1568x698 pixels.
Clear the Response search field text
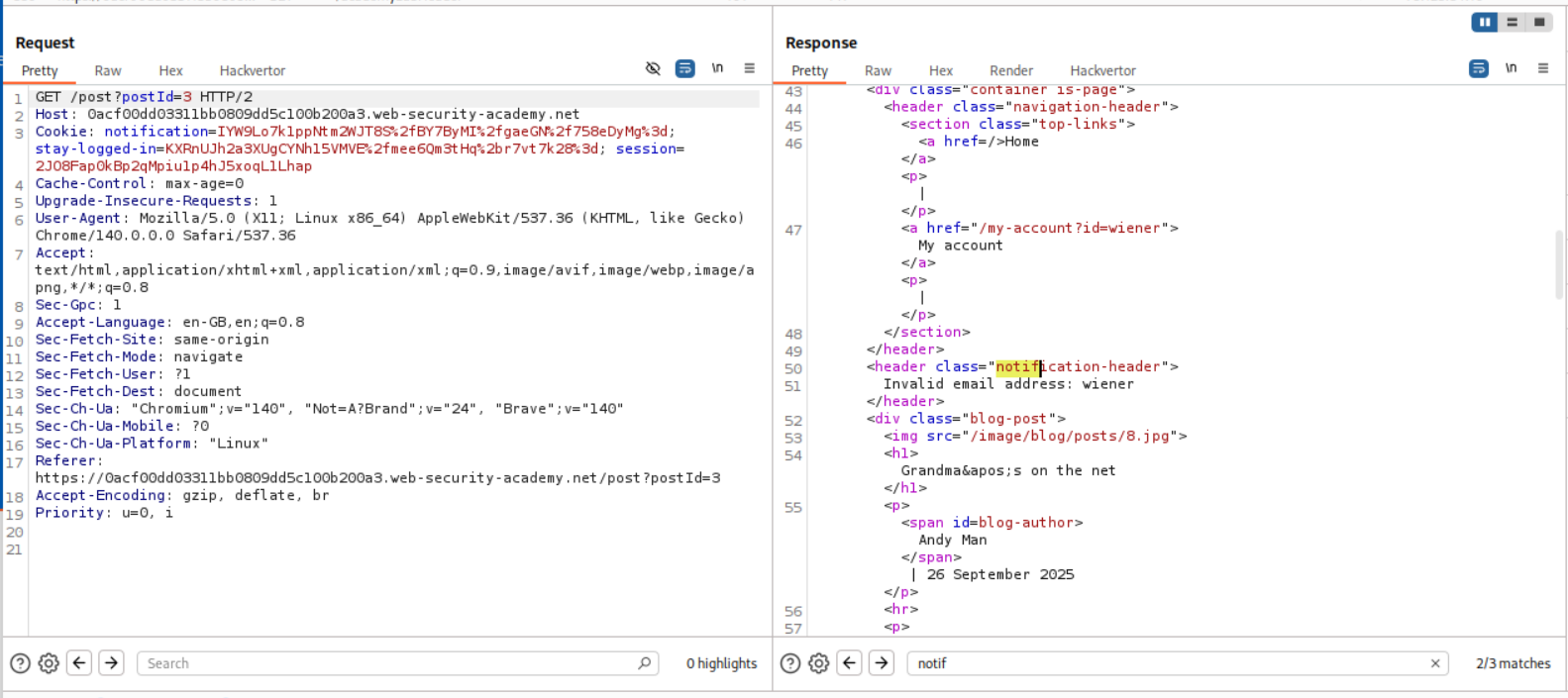coord(1435,663)
